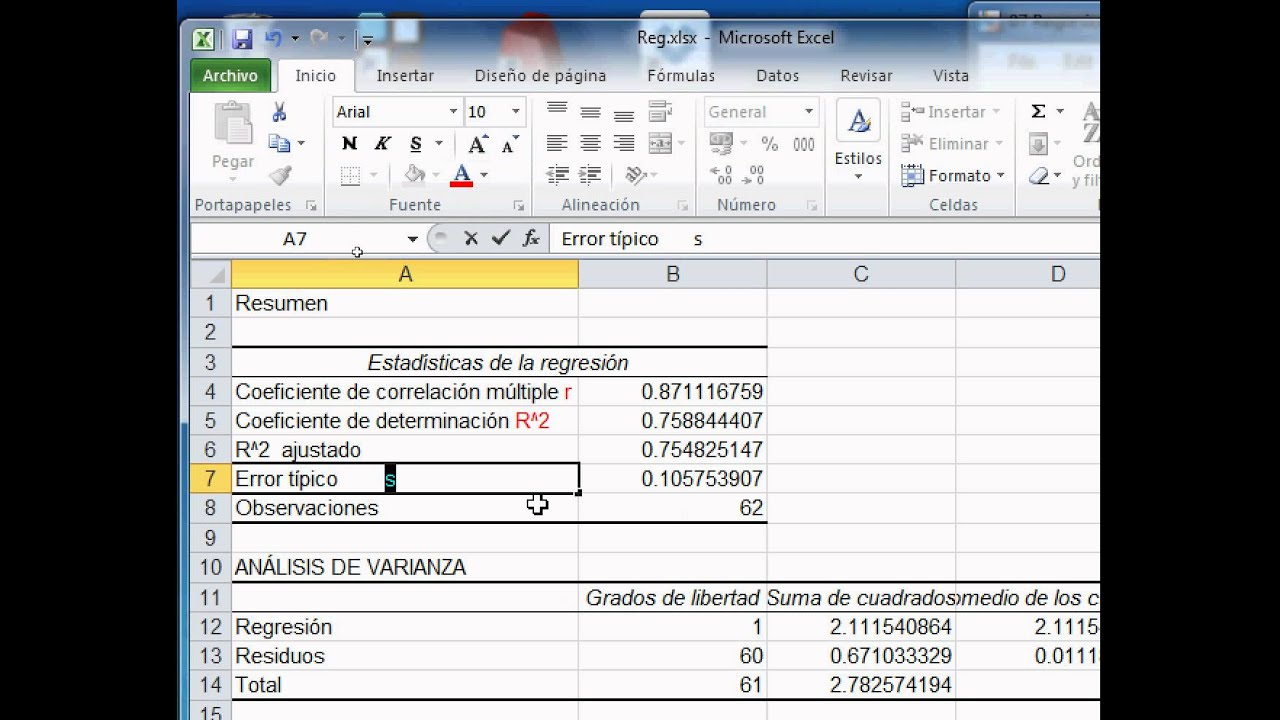
Task: Switch to Diseño de página tab
Action: click(540, 76)
